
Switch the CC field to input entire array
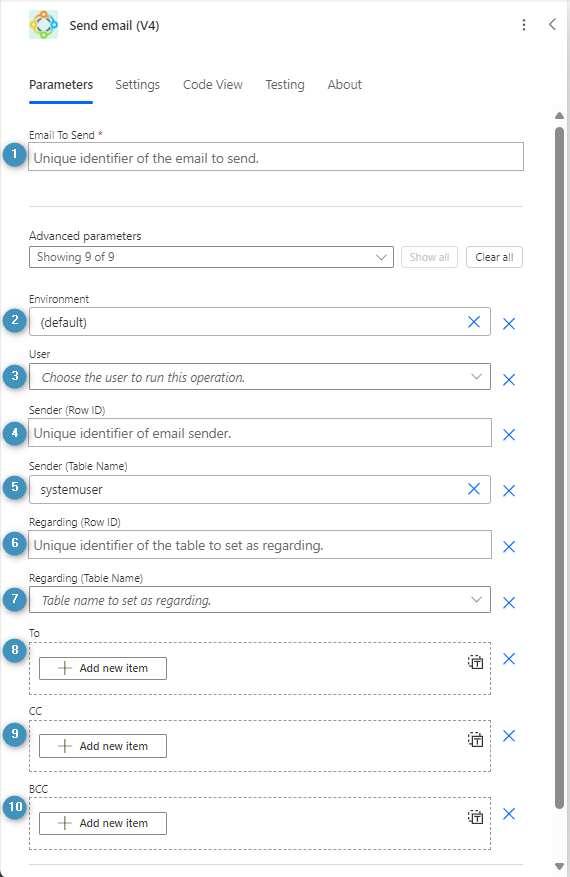tap(475, 739)
